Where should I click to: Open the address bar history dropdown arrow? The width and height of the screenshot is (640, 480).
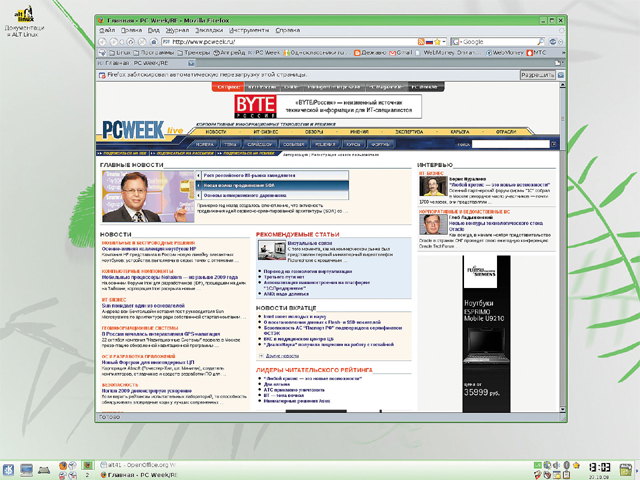443,42
